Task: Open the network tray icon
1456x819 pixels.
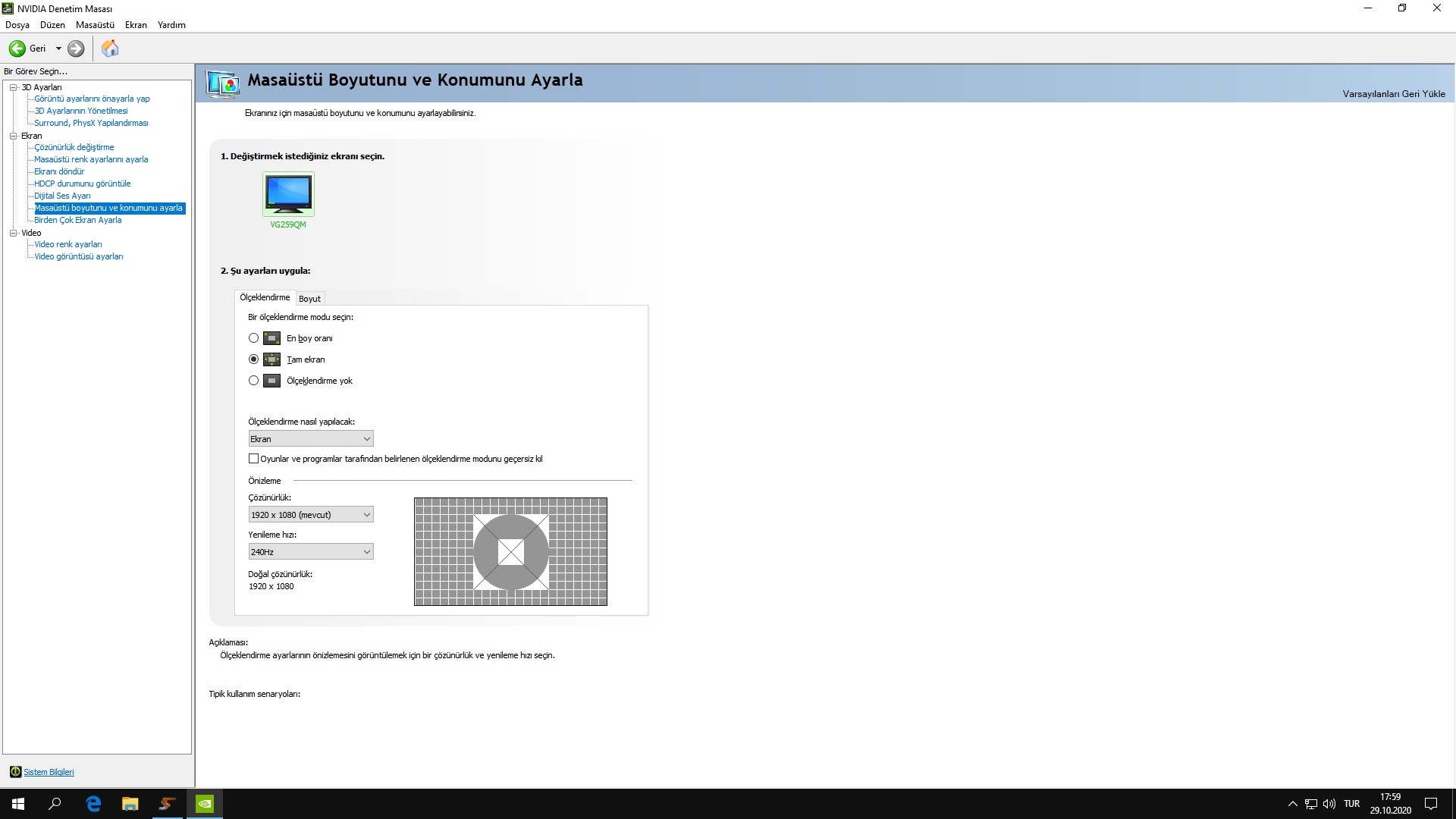Action: pos(1311,804)
